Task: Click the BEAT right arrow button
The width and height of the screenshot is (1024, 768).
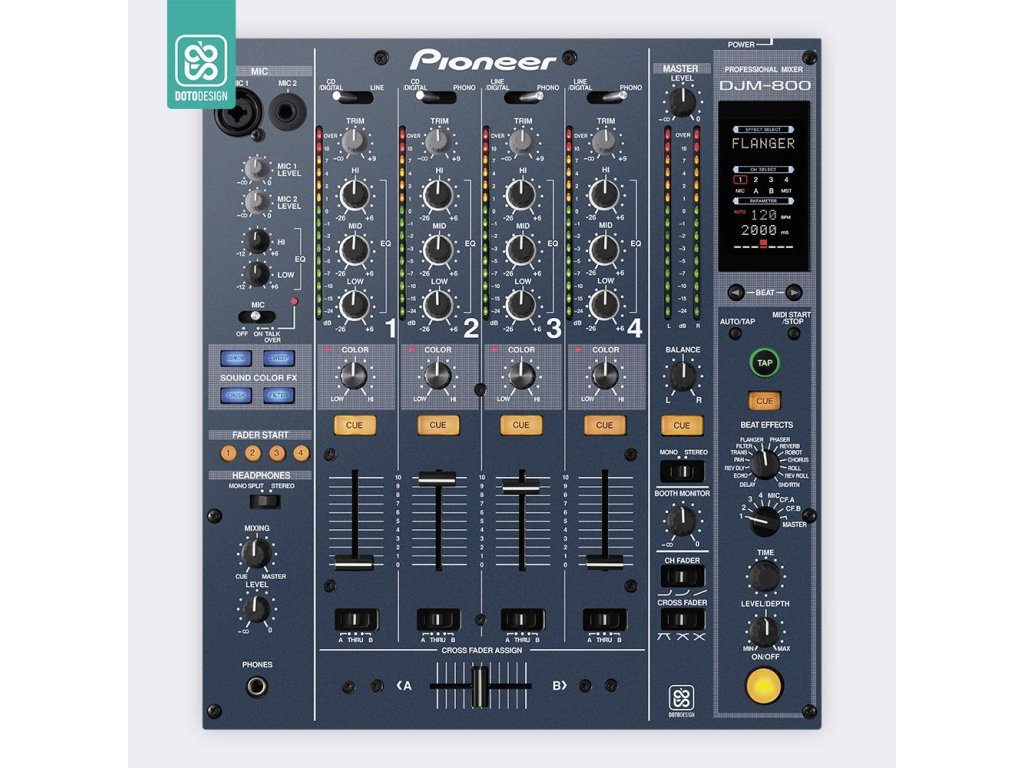Action: pyautogui.click(x=793, y=293)
